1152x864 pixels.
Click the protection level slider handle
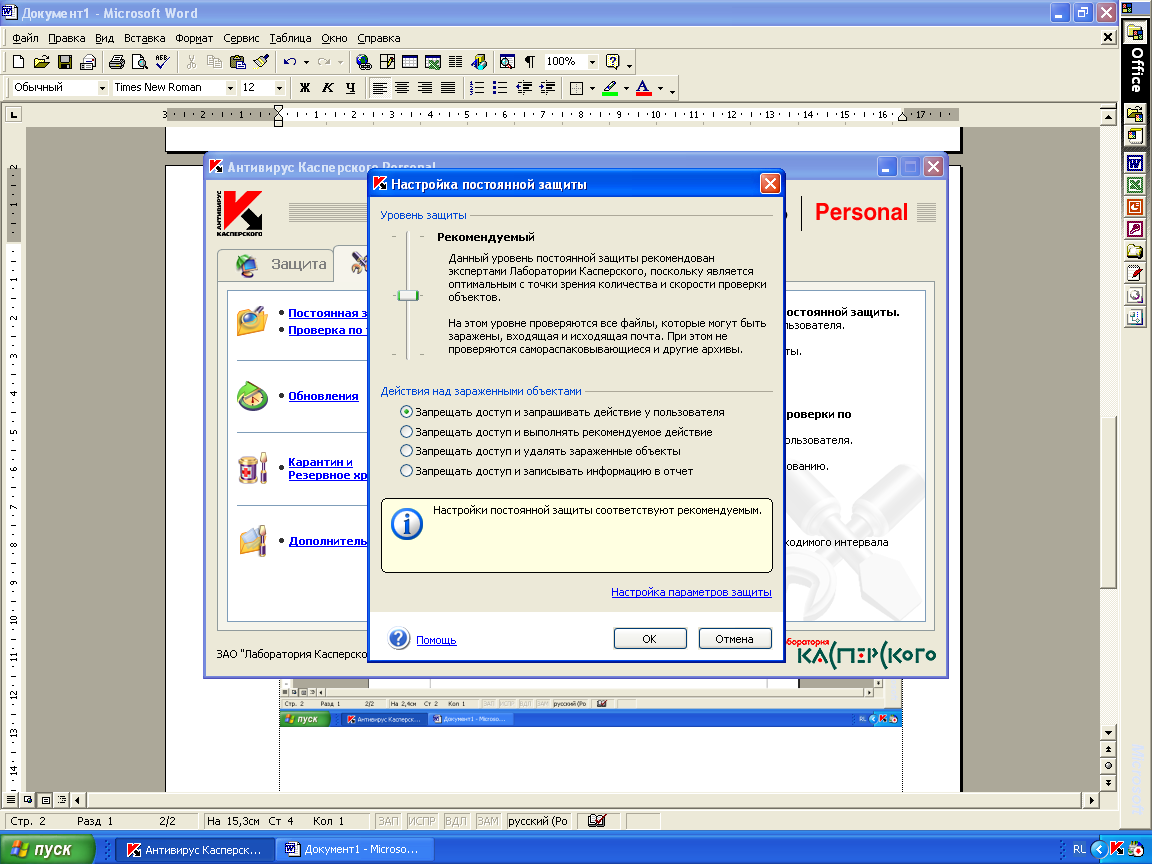click(408, 295)
